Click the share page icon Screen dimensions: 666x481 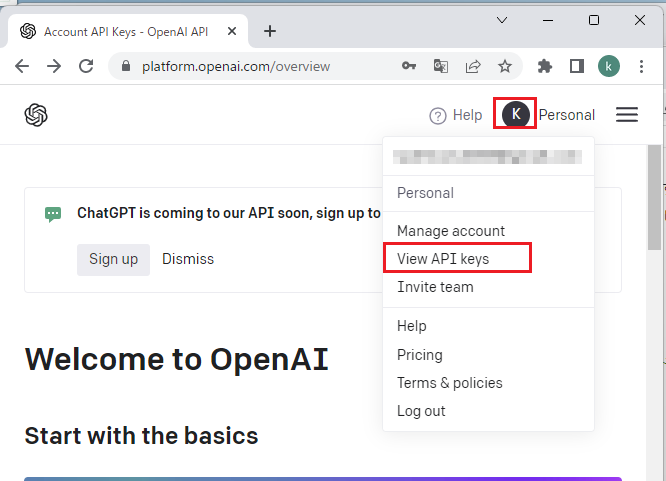coord(473,67)
